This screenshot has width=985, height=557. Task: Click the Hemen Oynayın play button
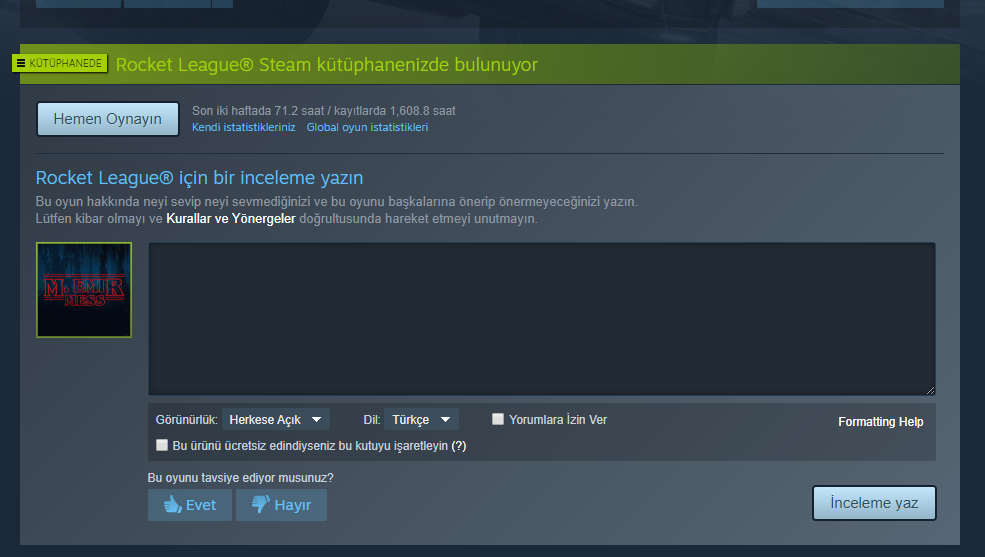107,119
